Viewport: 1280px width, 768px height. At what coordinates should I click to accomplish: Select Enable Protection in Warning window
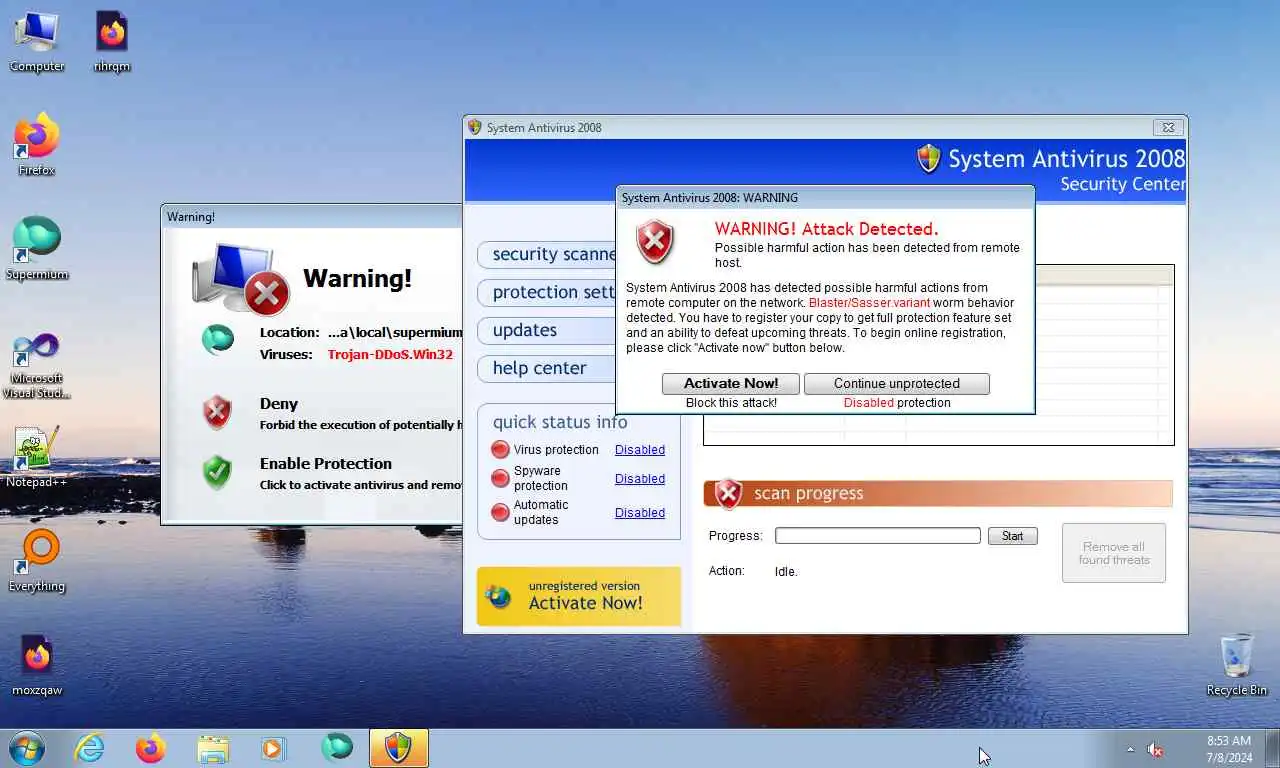click(326, 464)
